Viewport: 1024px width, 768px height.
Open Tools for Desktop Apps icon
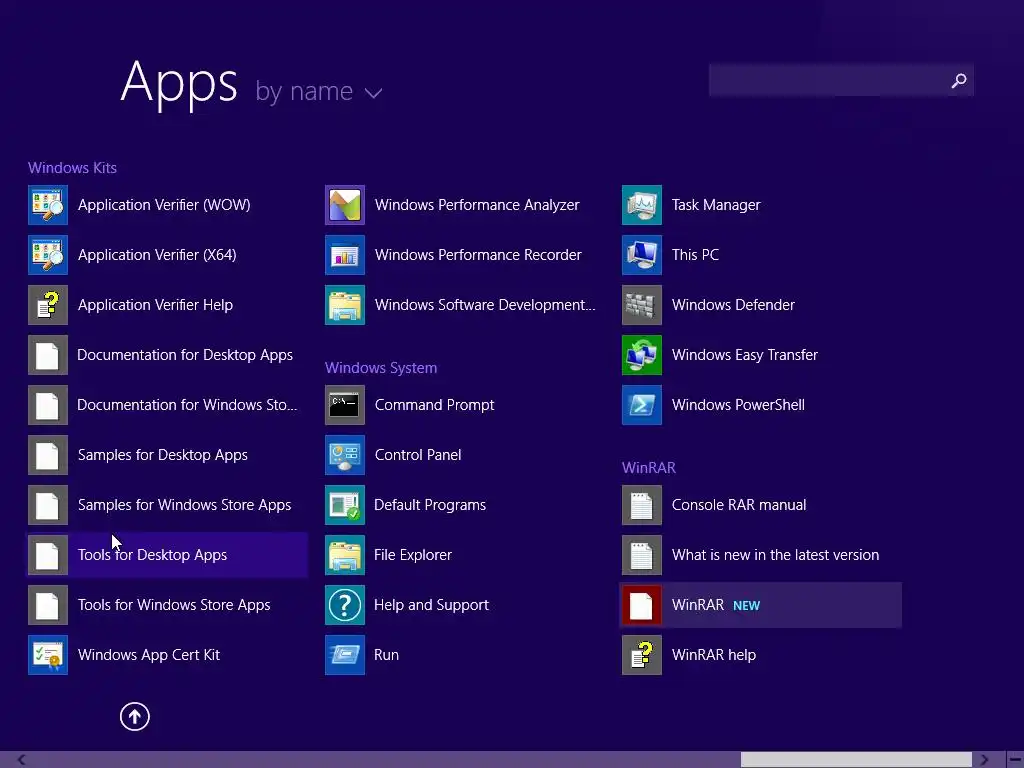(x=48, y=555)
